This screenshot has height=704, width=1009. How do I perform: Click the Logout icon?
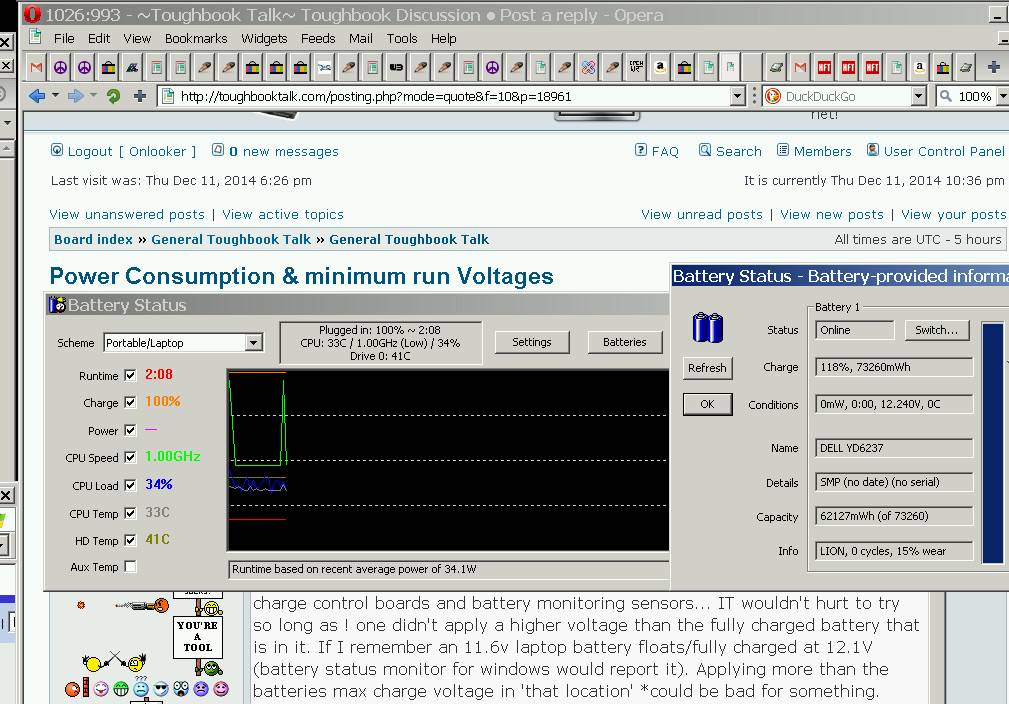(57, 151)
